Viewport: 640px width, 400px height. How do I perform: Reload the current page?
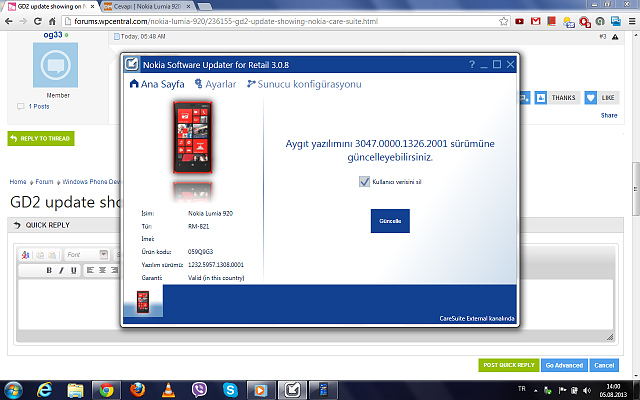[38, 21]
